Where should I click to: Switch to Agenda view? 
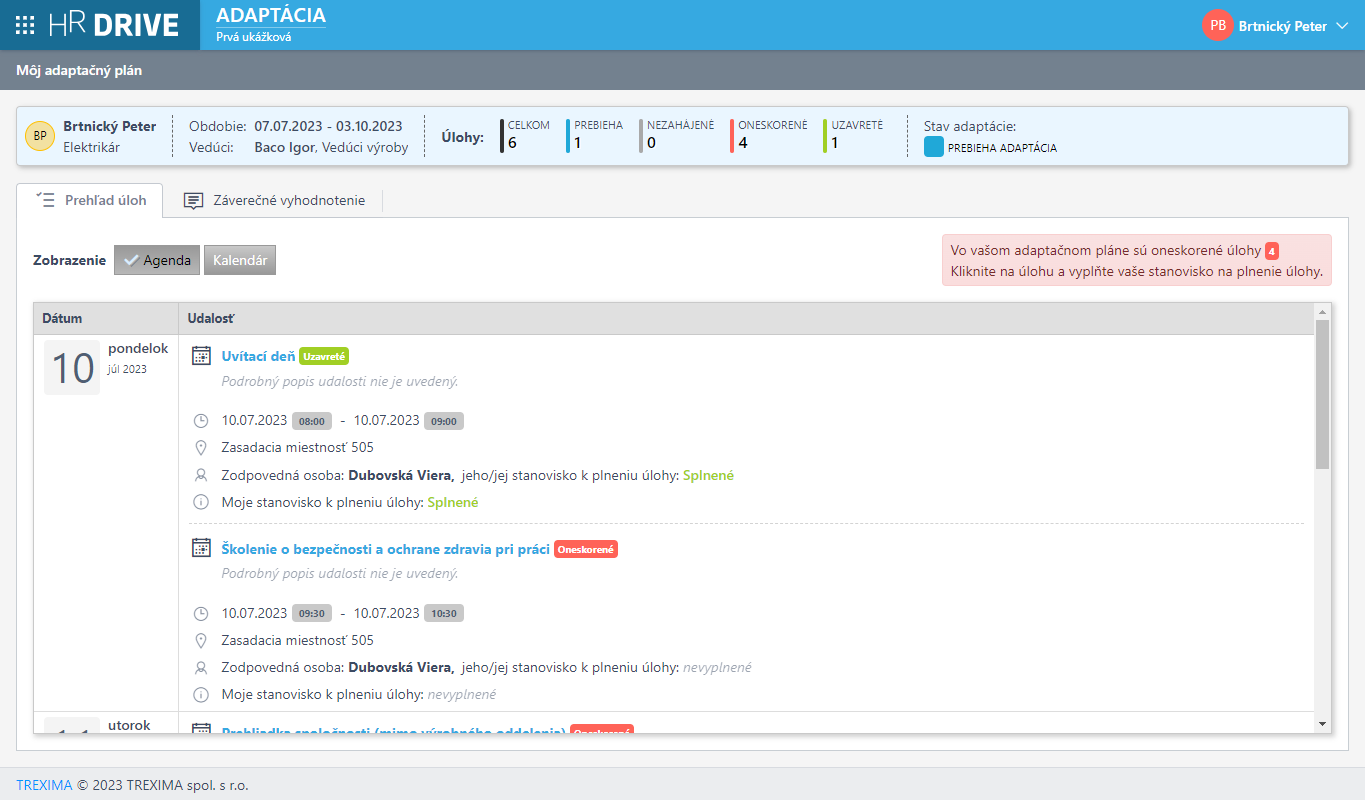click(x=157, y=260)
